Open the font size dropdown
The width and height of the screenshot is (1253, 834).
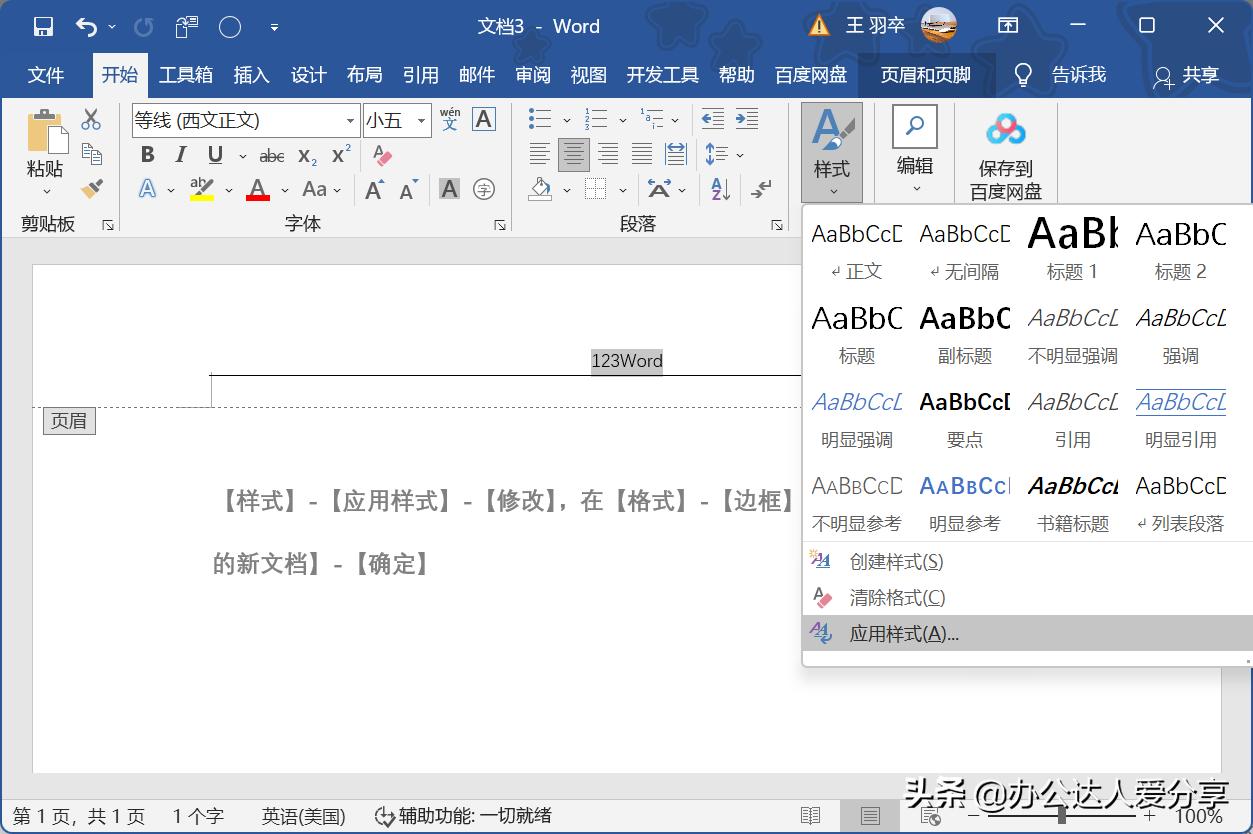click(x=420, y=119)
